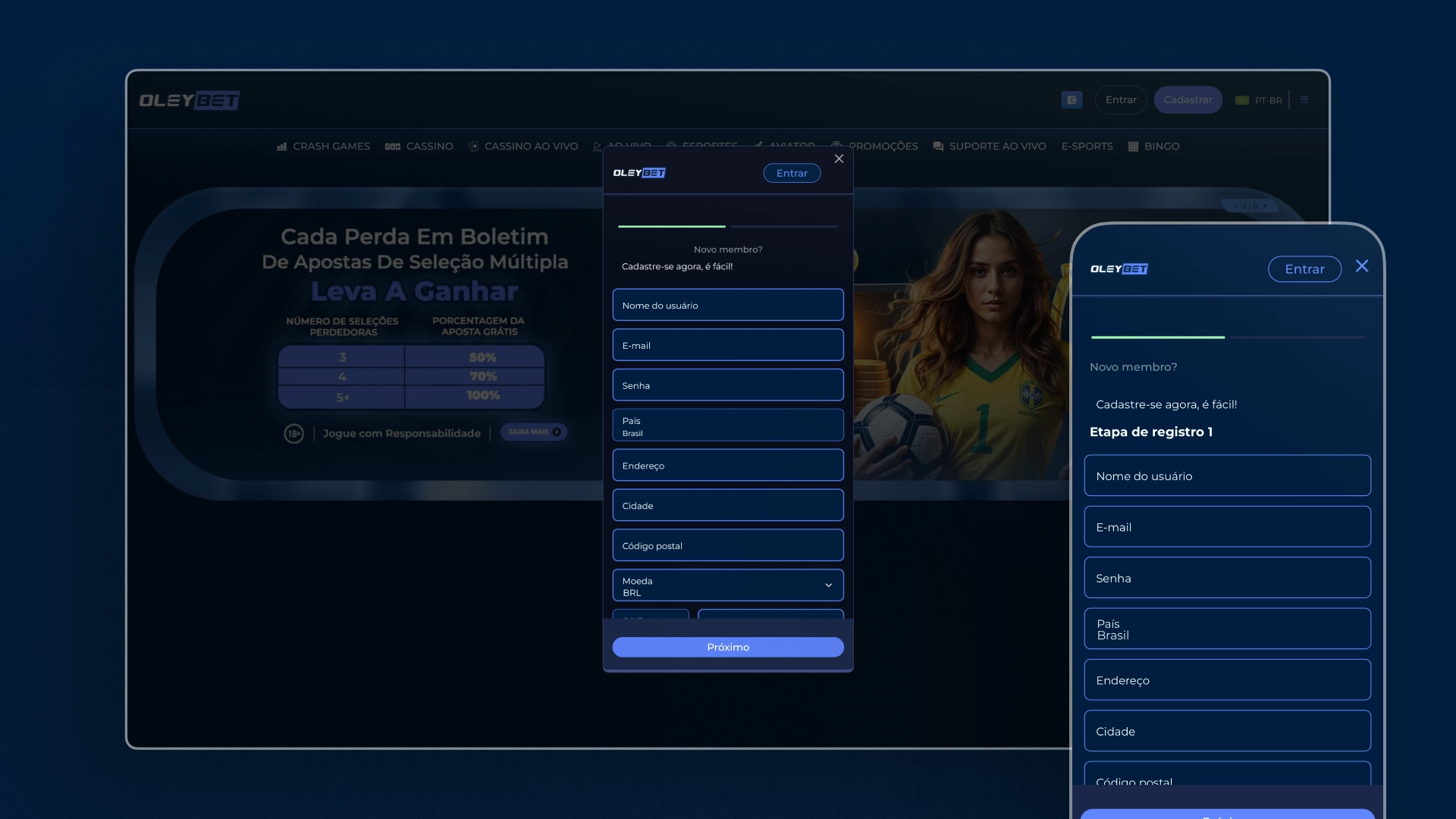1456x819 pixels.
Task: Click the Nome do usuário input field
Action: point(727,305)
